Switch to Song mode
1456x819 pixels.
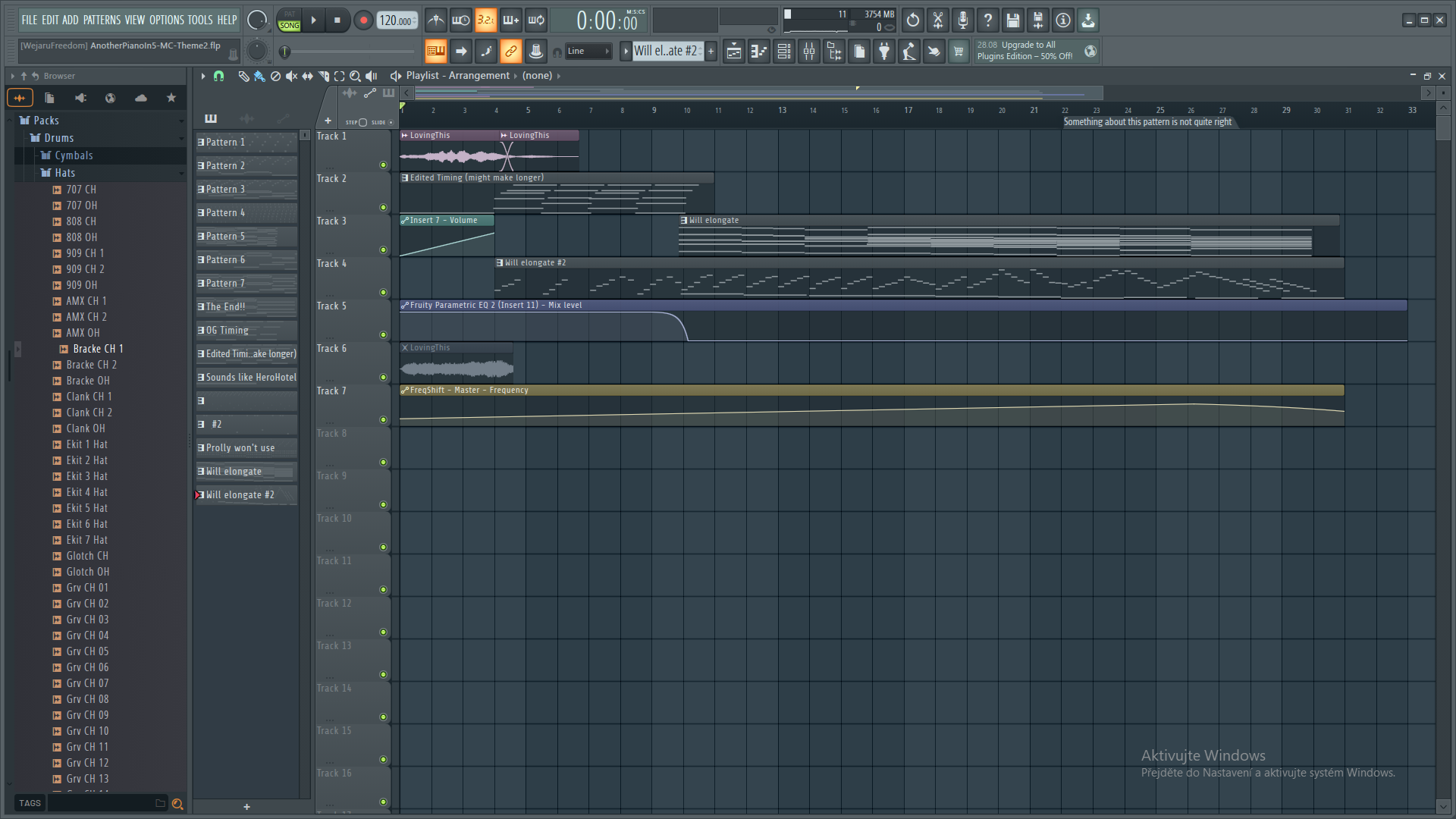tap(290, 26)
